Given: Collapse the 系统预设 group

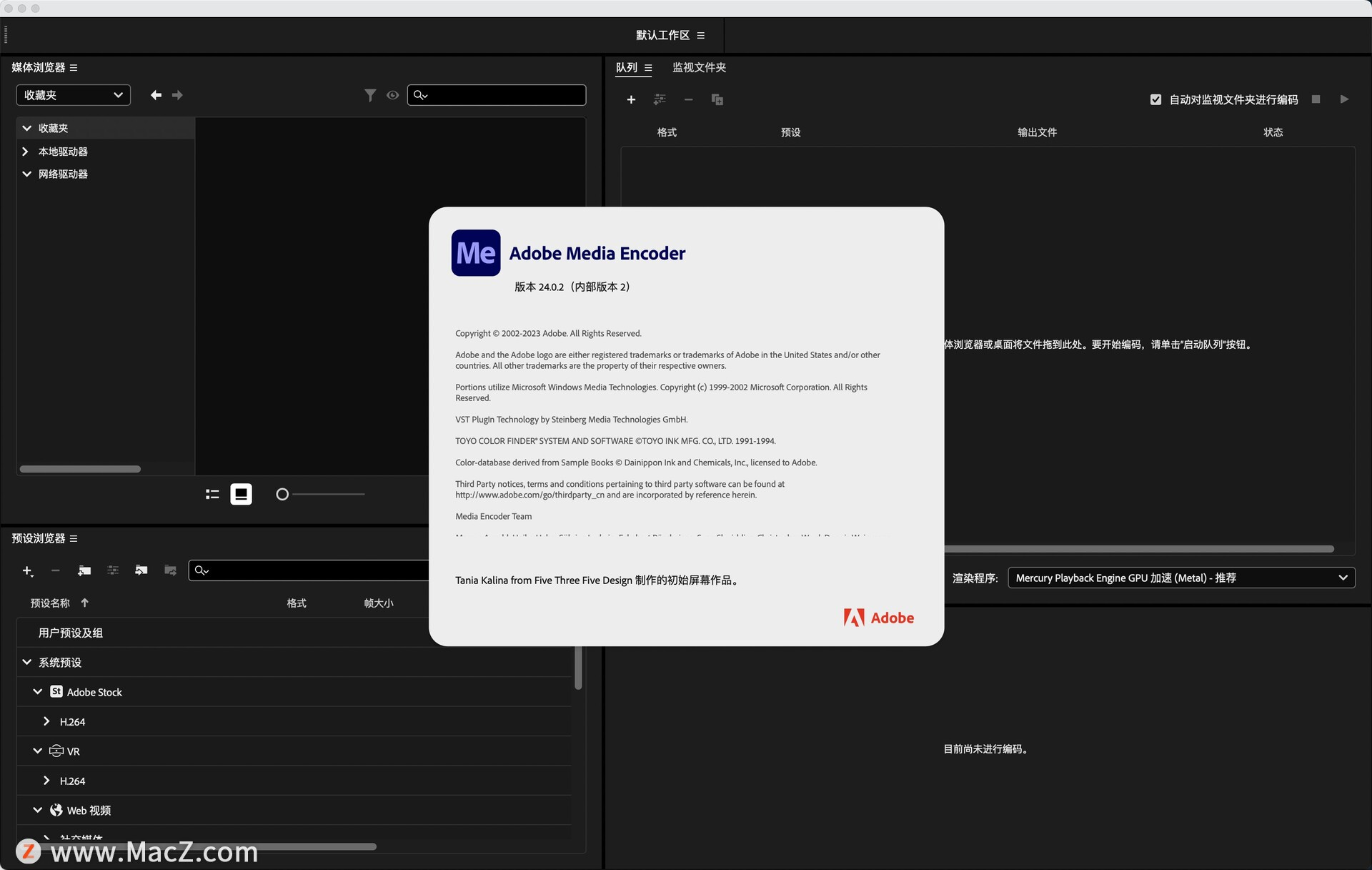Looking at the screenshot, I should tap(26, 662).
